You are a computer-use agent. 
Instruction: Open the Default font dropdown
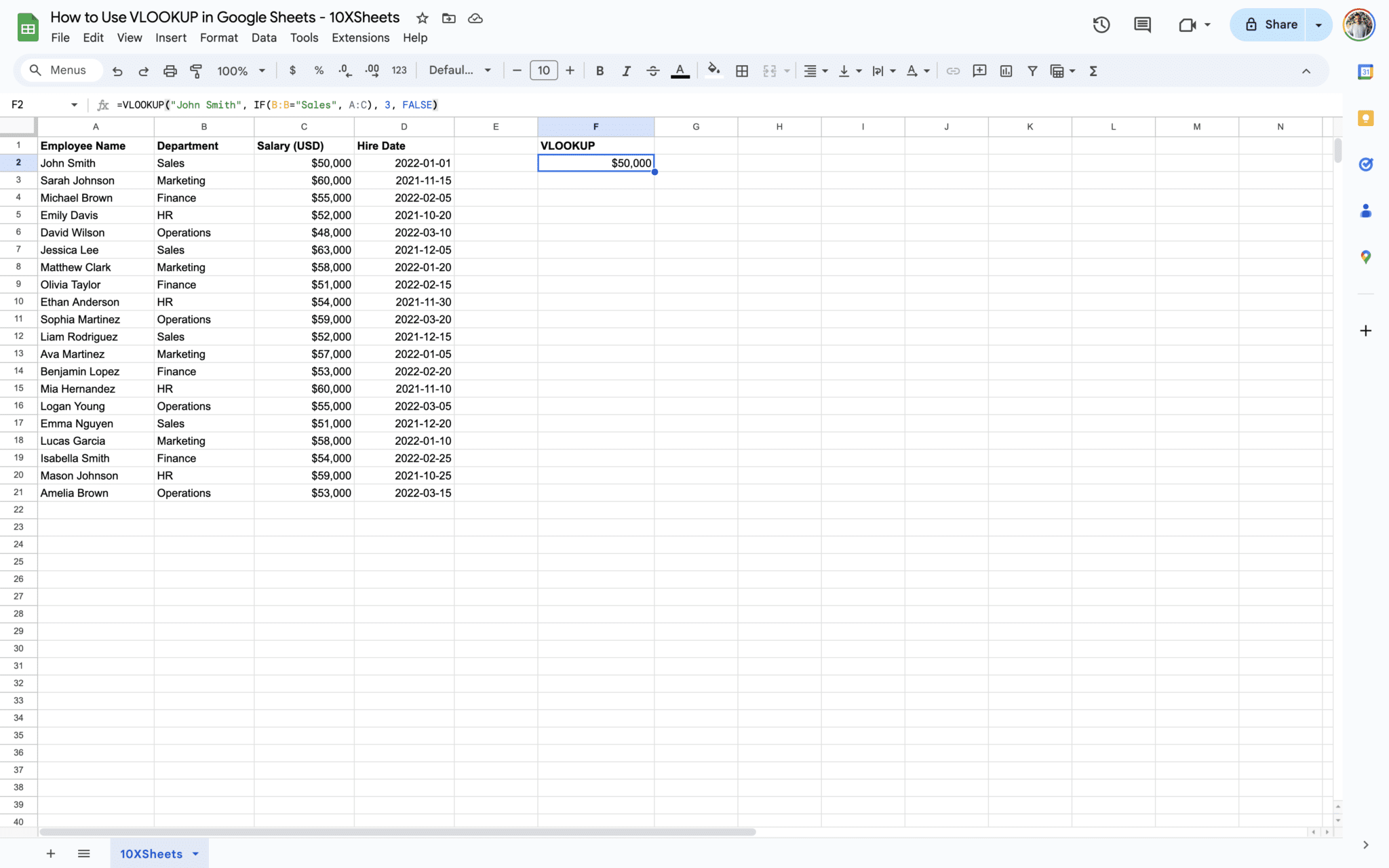coord(460,71)
